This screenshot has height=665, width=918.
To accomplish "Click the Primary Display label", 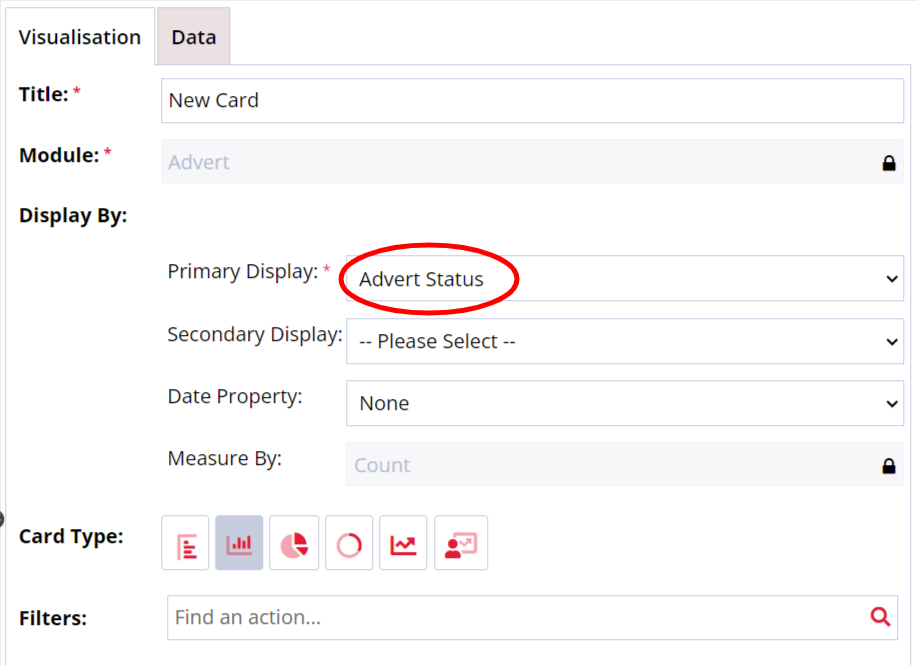I will tap(243, 271).
